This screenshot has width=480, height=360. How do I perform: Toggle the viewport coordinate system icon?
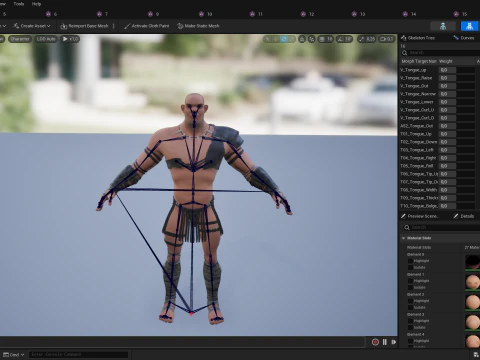pos(302,39)
